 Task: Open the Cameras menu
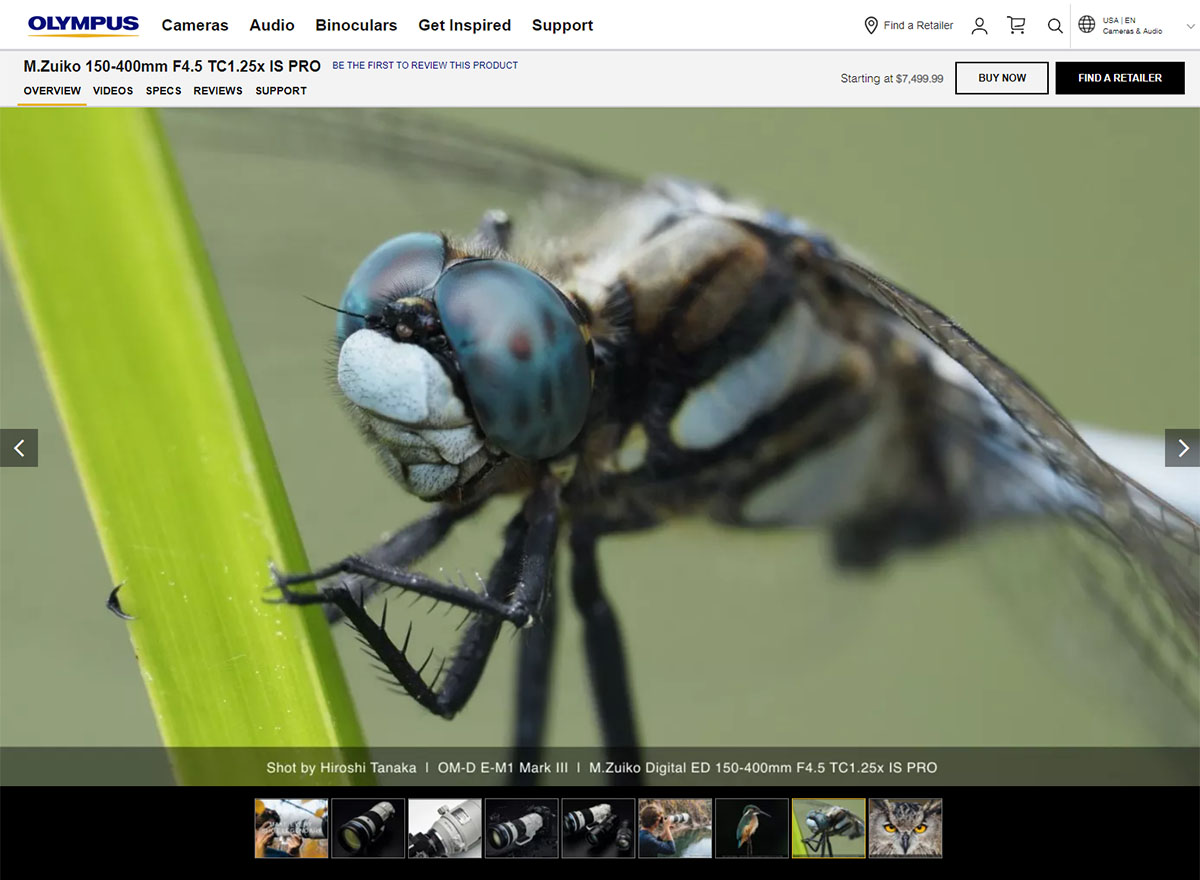195,25
